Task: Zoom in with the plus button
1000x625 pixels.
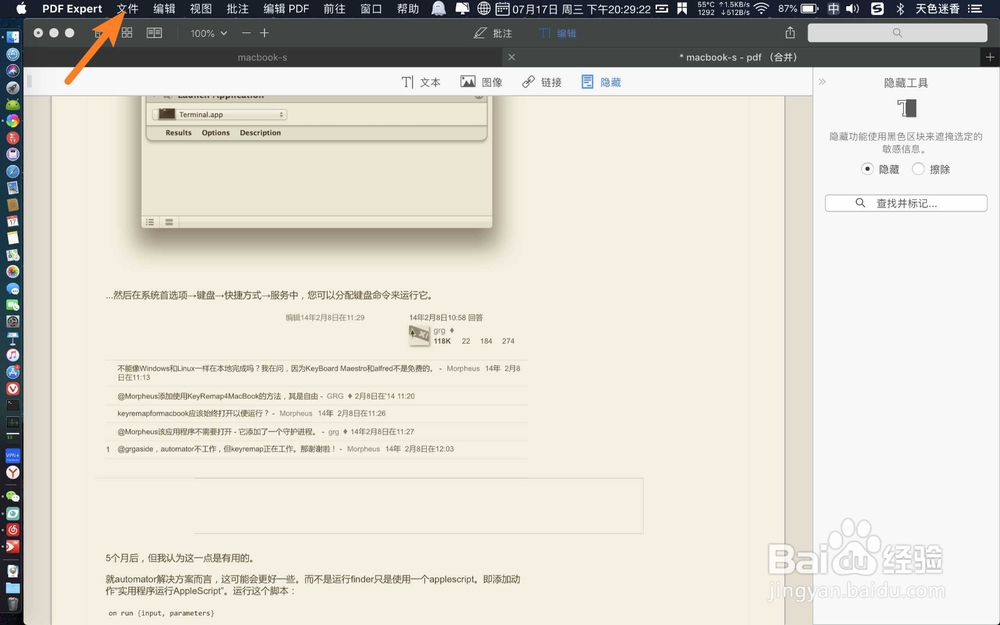Action: click(x=264, y=33)
